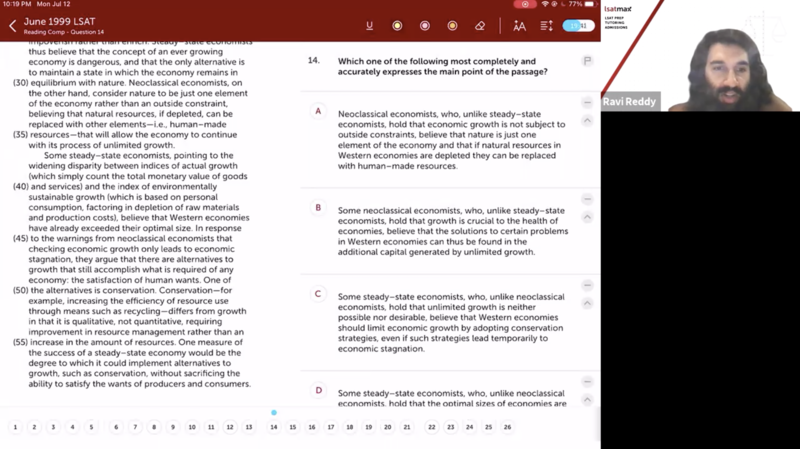Image resolution: width=800 pixels, height=449 pixels.
Task: Collapse answer choice B using its chevron
Action: coord(588,217)
